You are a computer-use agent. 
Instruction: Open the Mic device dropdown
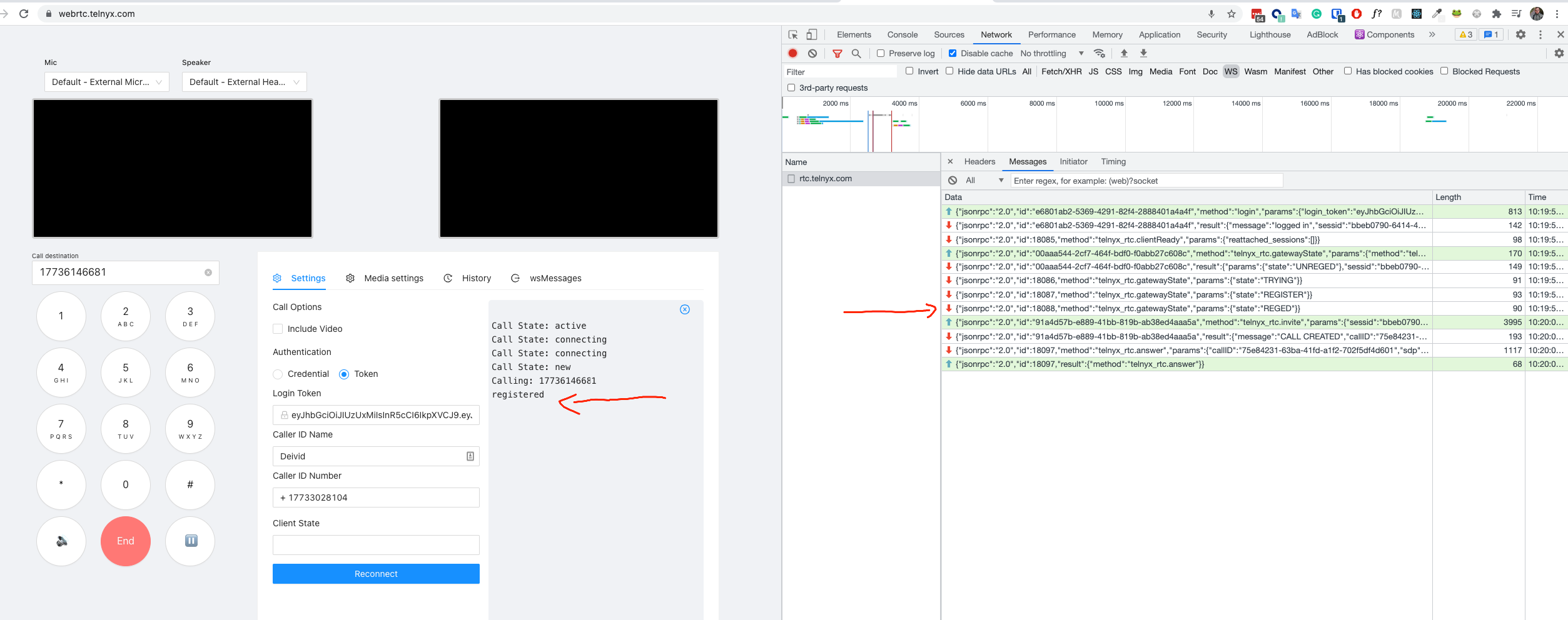tap(106, 82)
